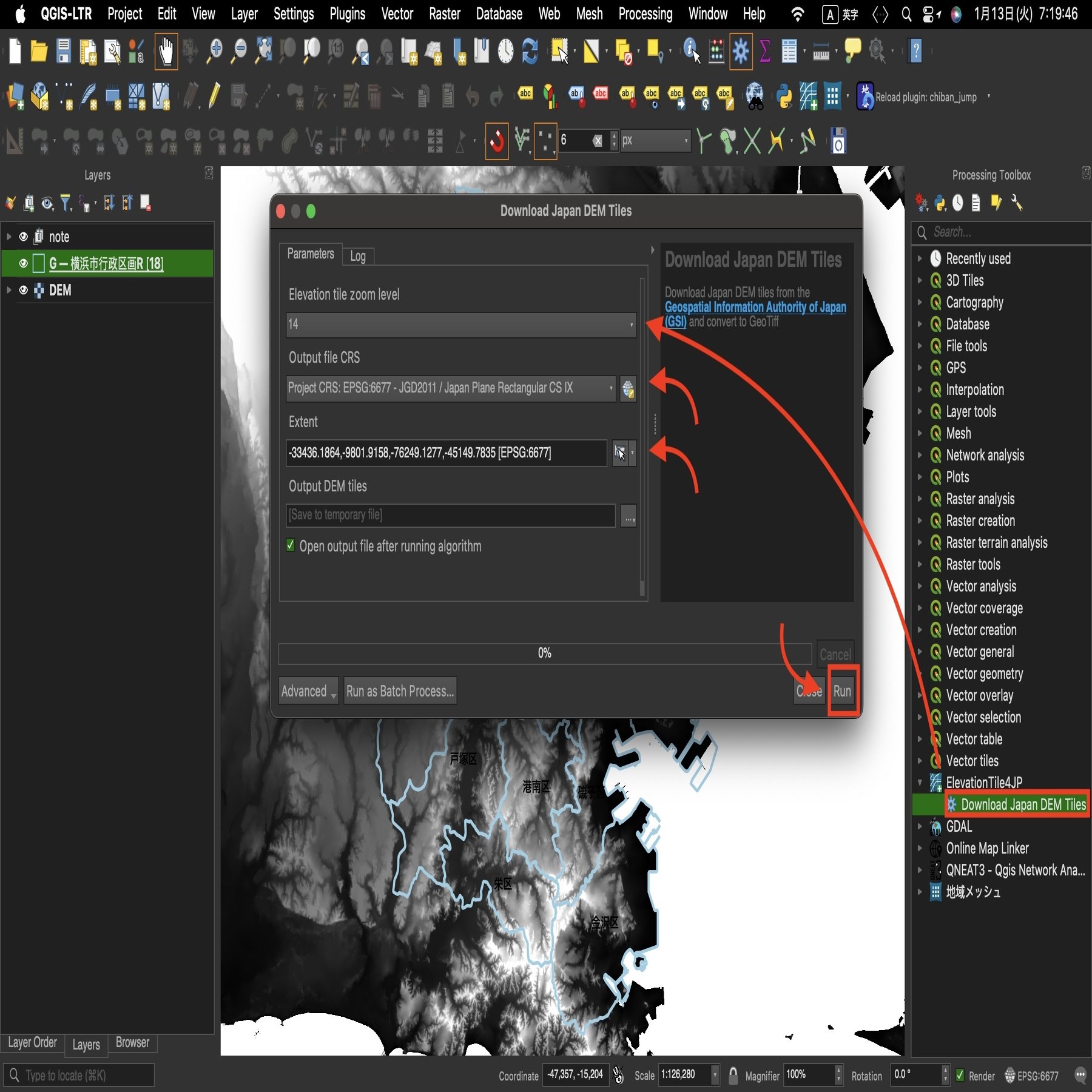Open the Processing Toolbox history clock icon
This screenshot has height=1092, width=1092.
[957, 203]
